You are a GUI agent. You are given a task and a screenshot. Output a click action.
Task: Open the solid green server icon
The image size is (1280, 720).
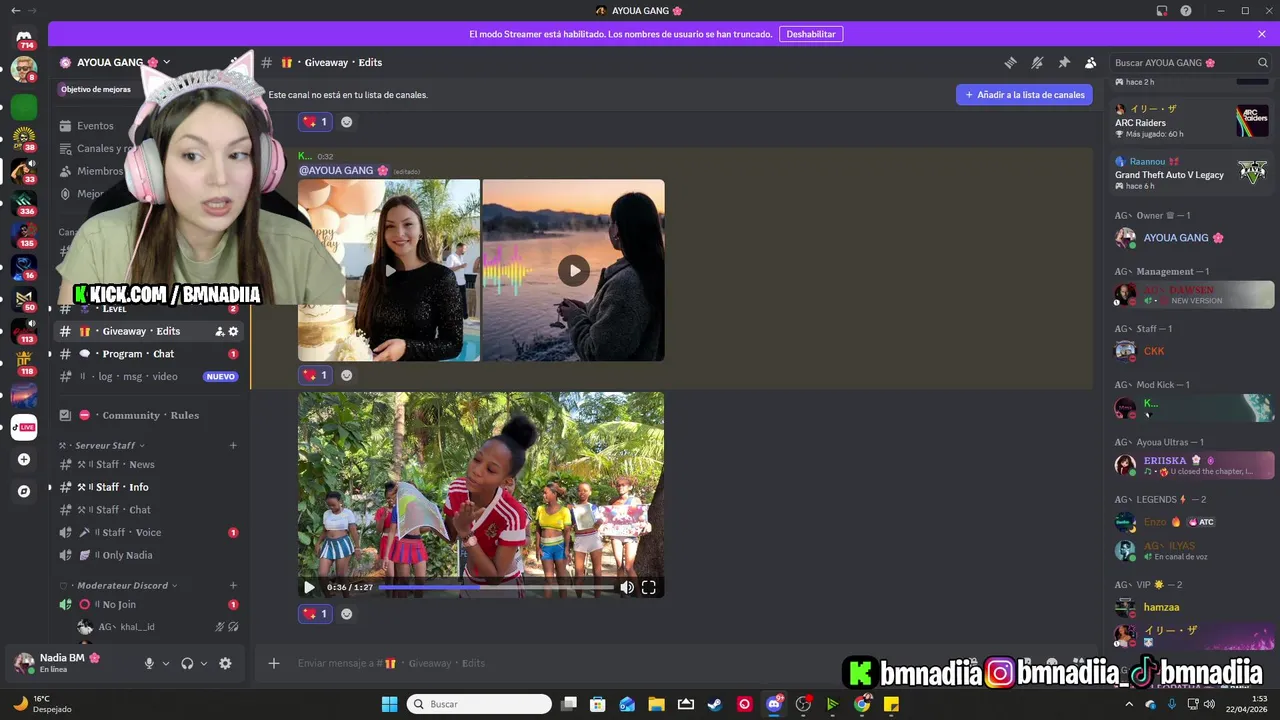tap(24, 107)
